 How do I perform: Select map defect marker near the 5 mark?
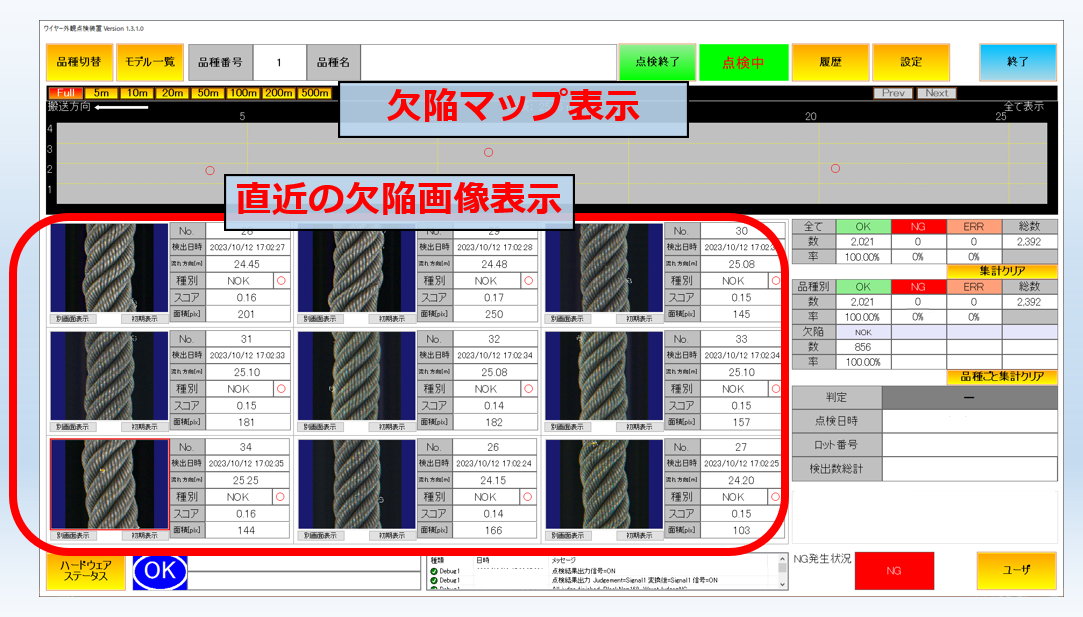pyautogui.click(x=210, y=171)
